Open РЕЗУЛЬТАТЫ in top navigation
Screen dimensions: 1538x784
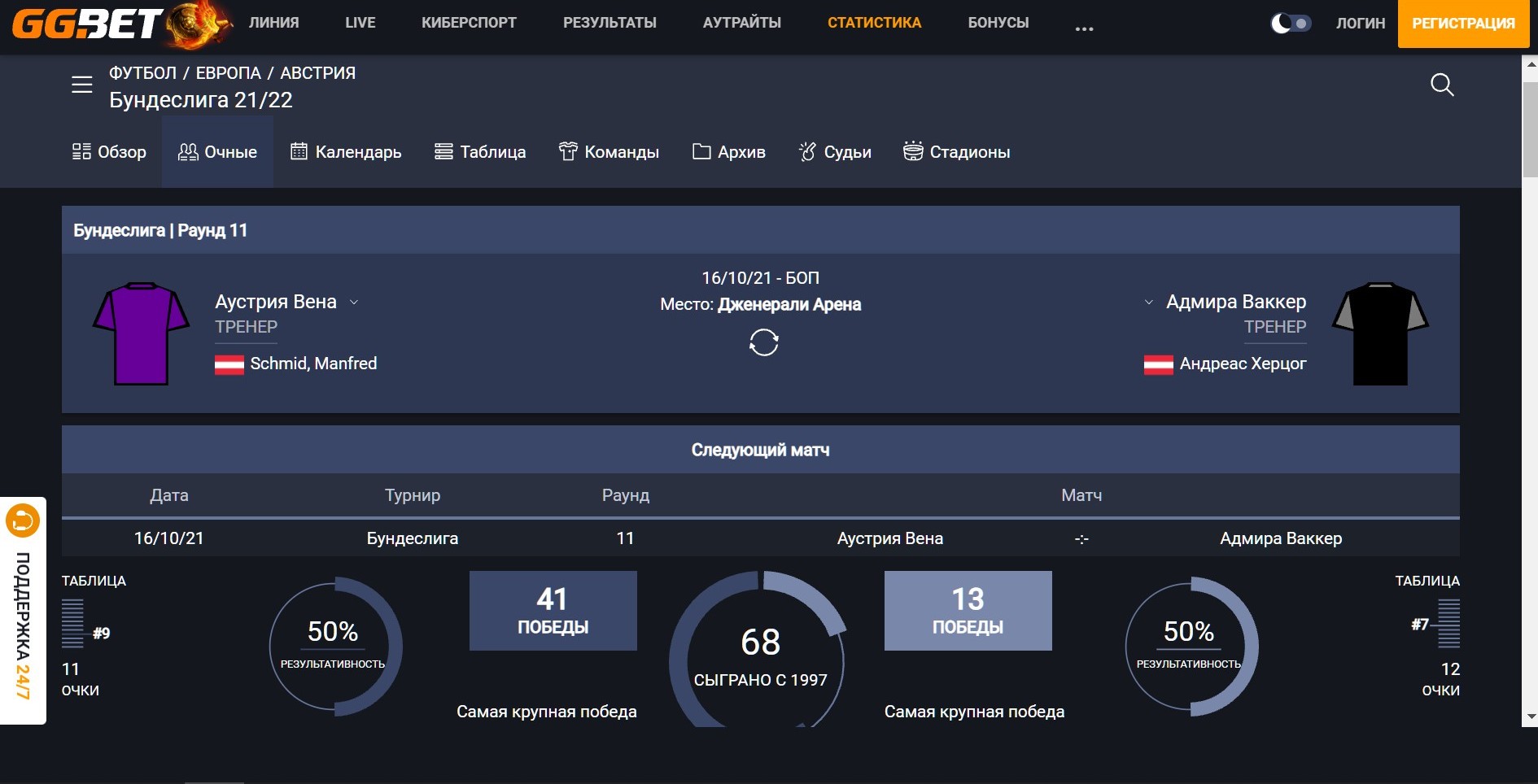coord(610,23)
